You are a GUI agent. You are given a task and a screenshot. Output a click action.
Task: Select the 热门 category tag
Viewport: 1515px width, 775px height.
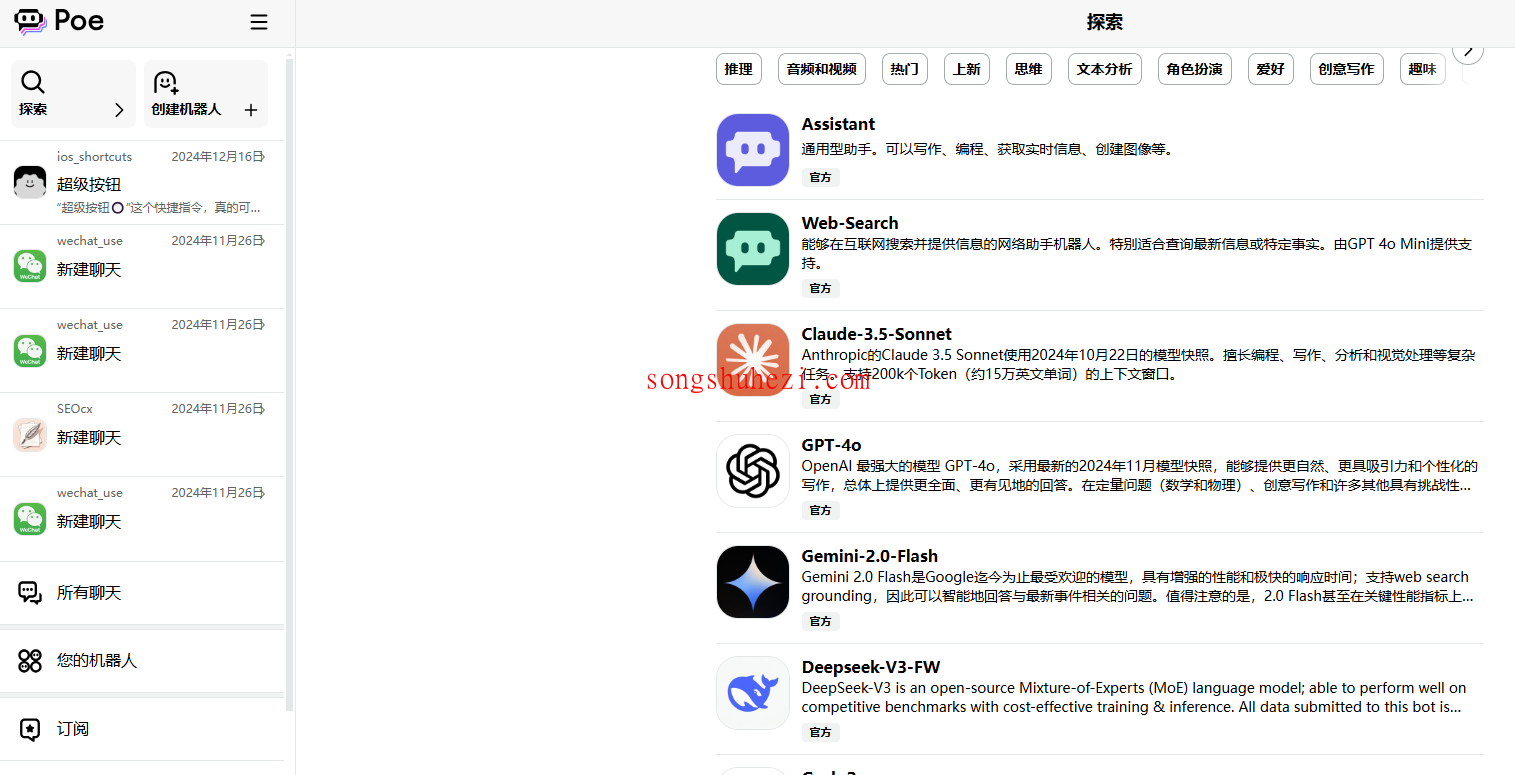pyautogui.click(x=905, y=69)
